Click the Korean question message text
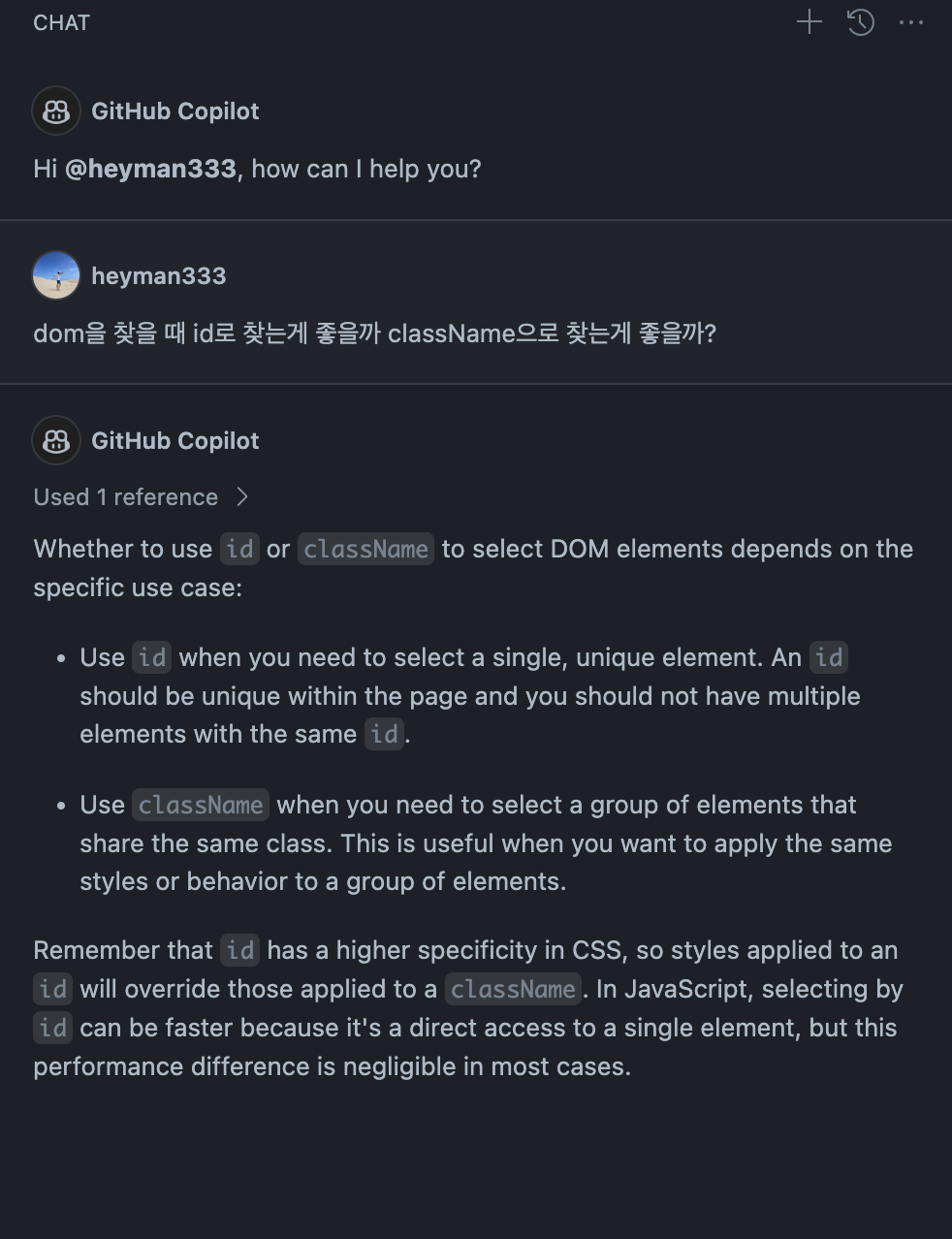The image size is (952, 1239). (374, 334)
